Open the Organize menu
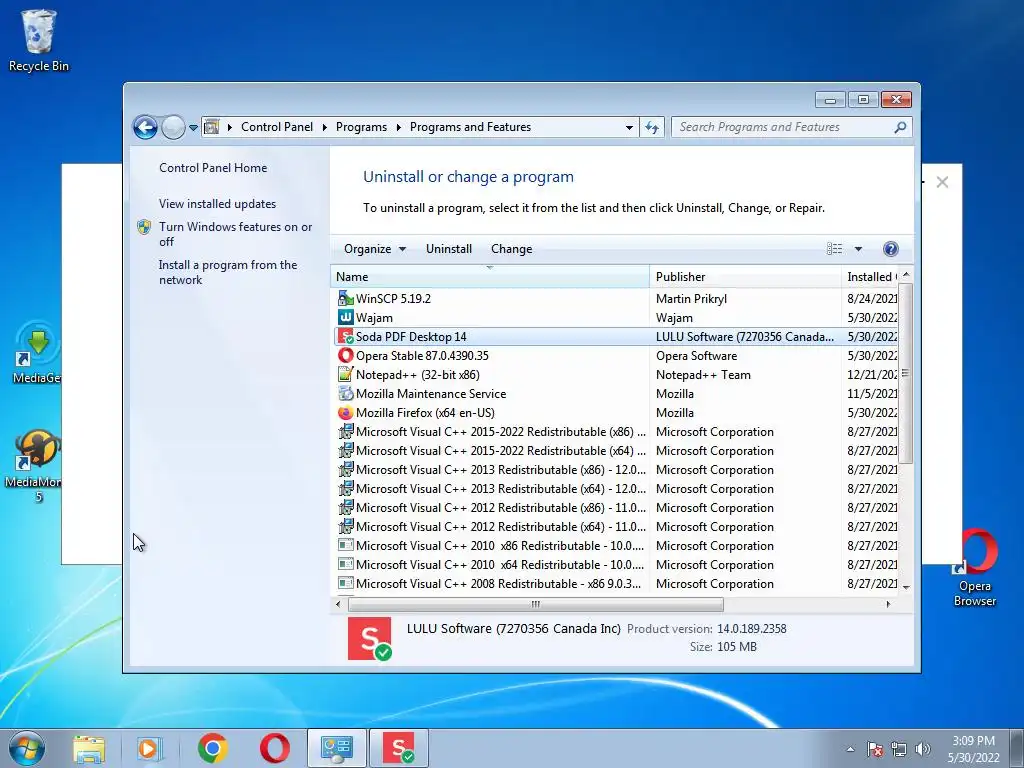Viewport: 1024px width, 768px height. [375, 249]
